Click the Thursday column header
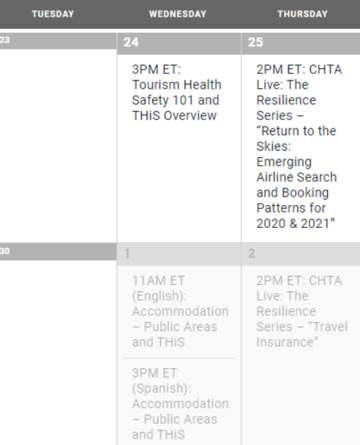 pos(303,14)
